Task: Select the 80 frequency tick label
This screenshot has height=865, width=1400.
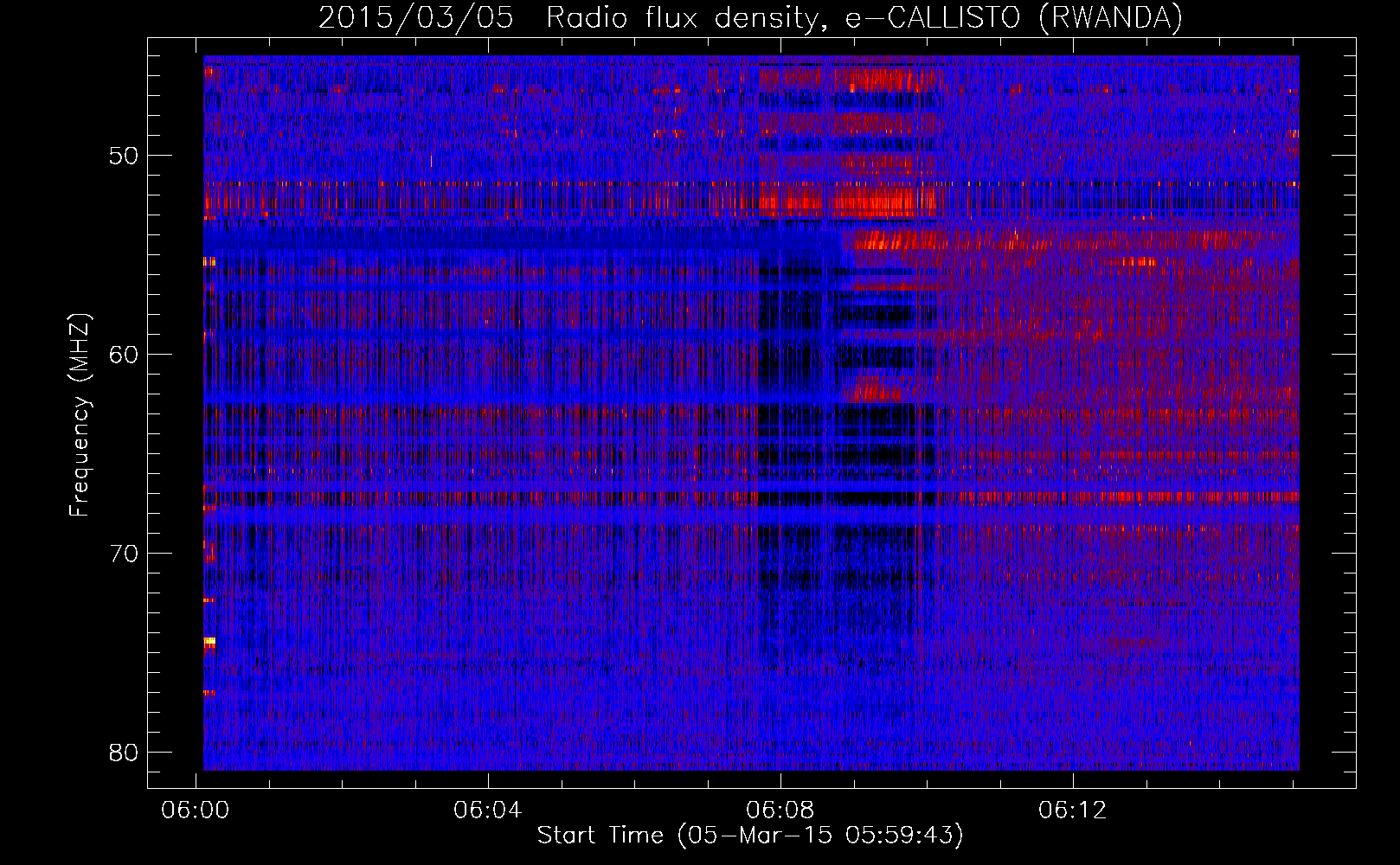Action: (125, 753)
